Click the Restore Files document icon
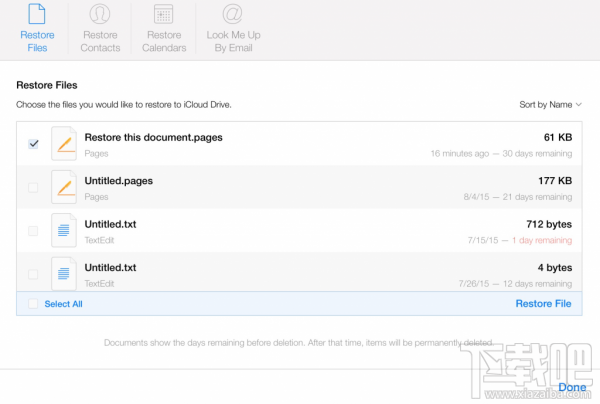This screenshot has height=404, width=600. pos(37,14)
